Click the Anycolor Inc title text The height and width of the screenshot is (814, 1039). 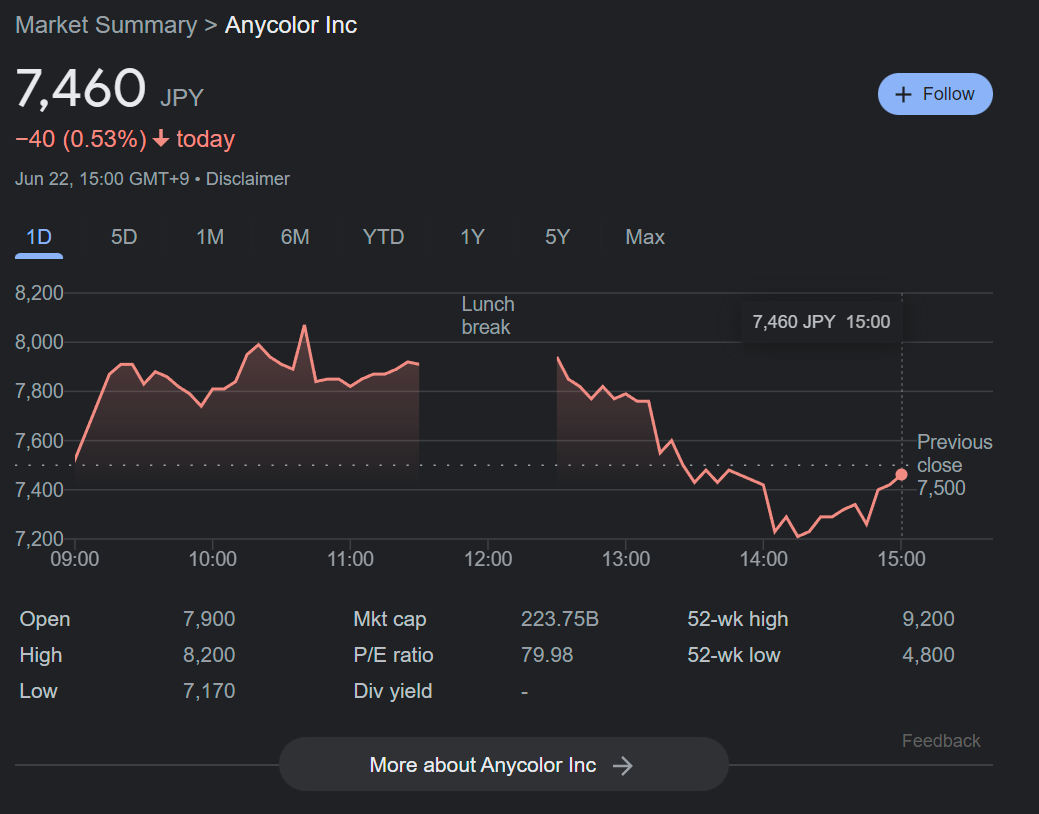tap(291, 25)
